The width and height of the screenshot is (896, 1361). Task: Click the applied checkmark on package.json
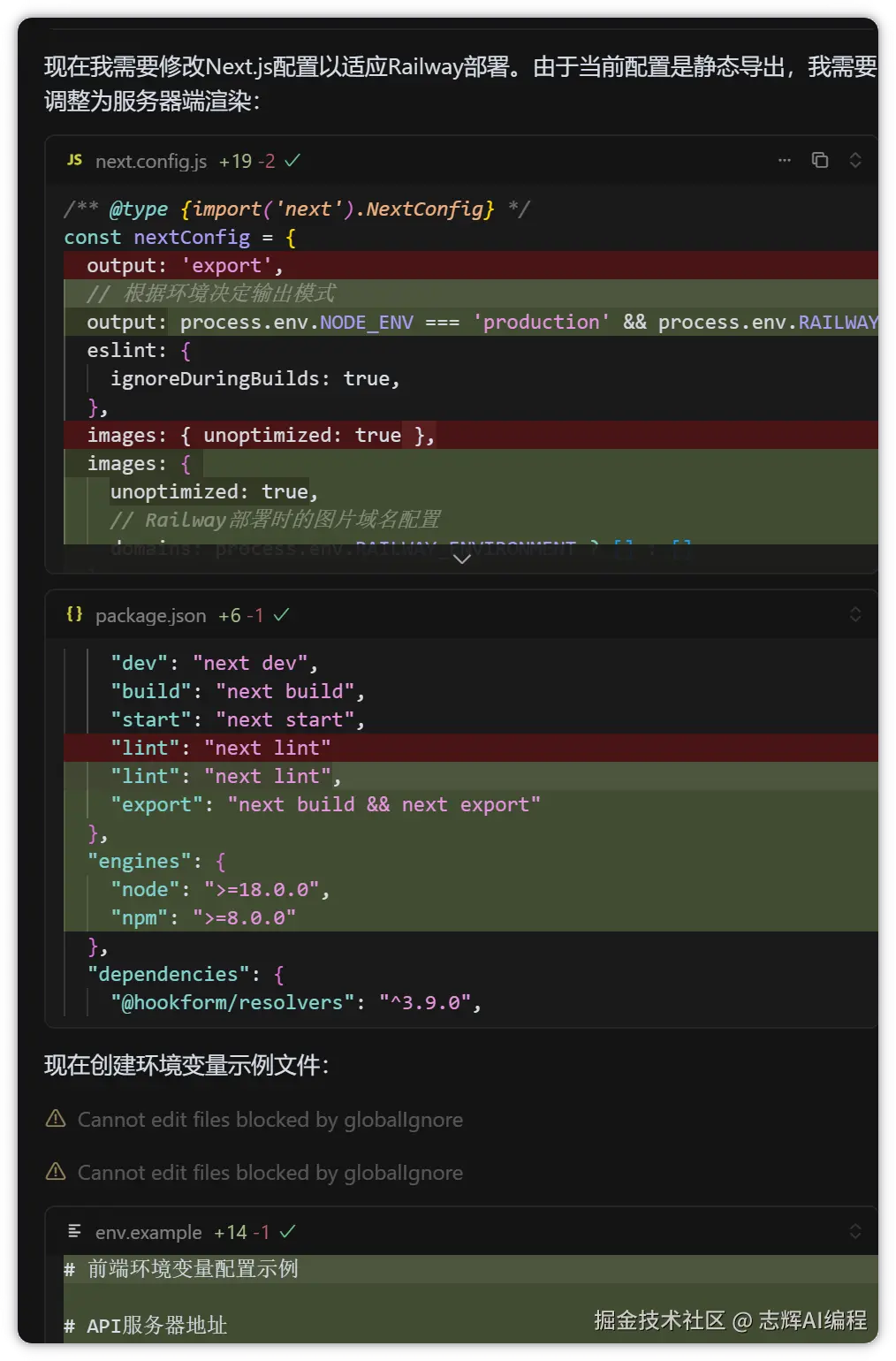[x=281, y=614]
